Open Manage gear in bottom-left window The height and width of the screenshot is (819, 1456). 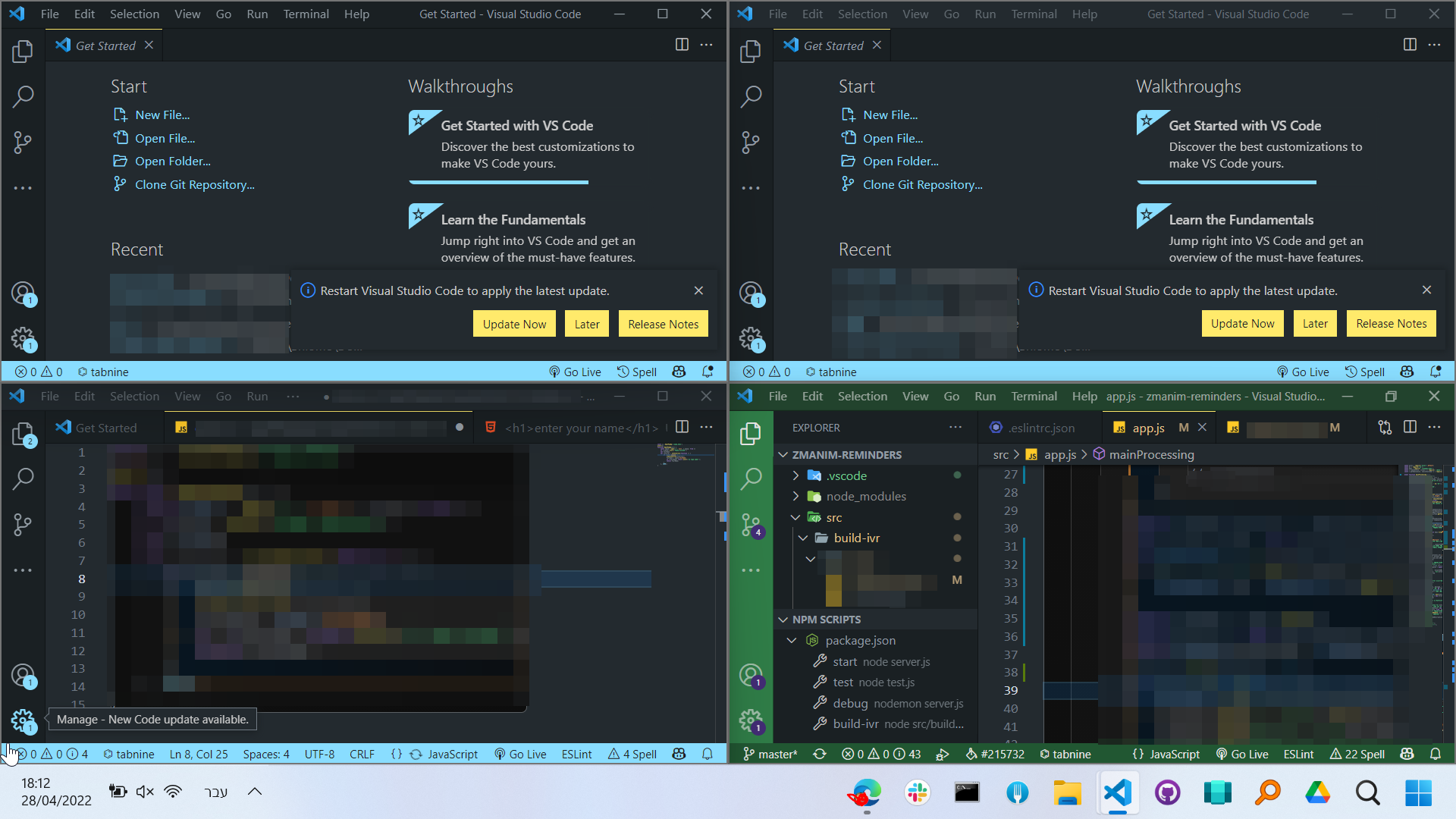pos(23,721)
